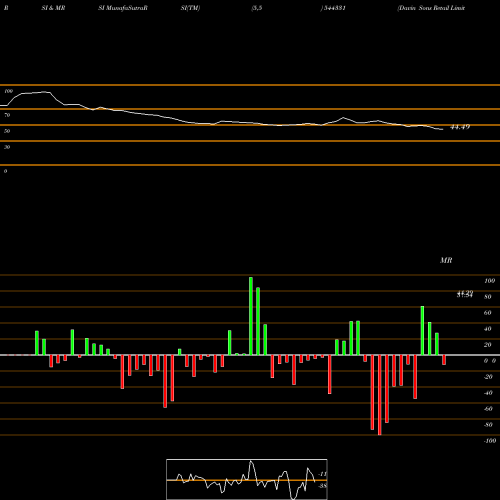Click the -40 label on MR axis
500x500 pixels.
[488, 393]
